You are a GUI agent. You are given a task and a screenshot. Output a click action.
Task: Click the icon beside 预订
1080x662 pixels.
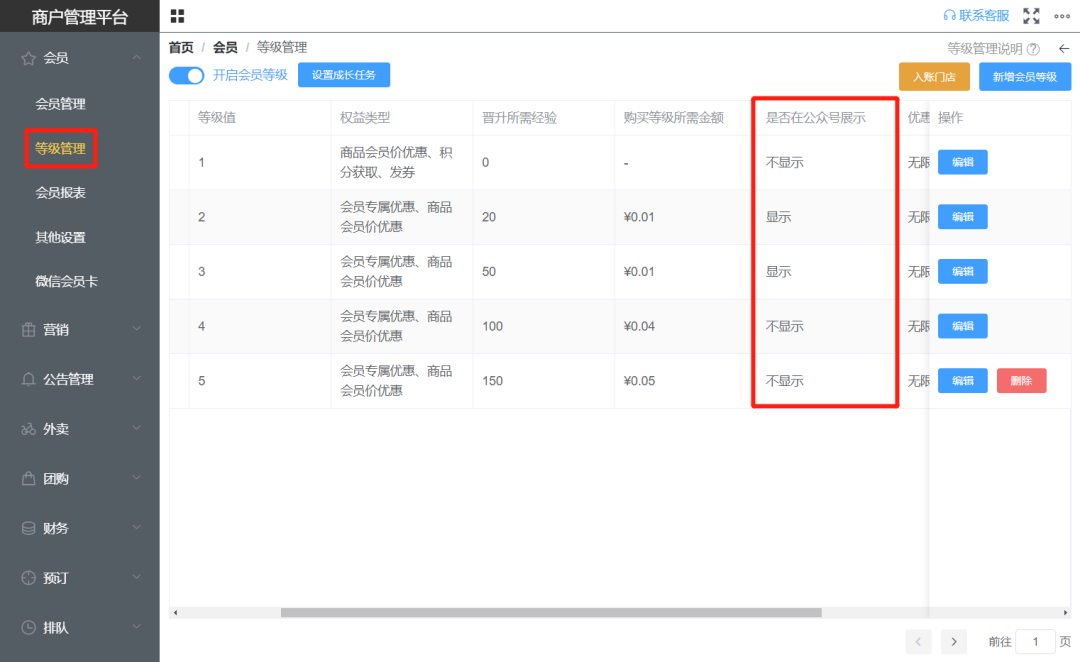[28, 578]
